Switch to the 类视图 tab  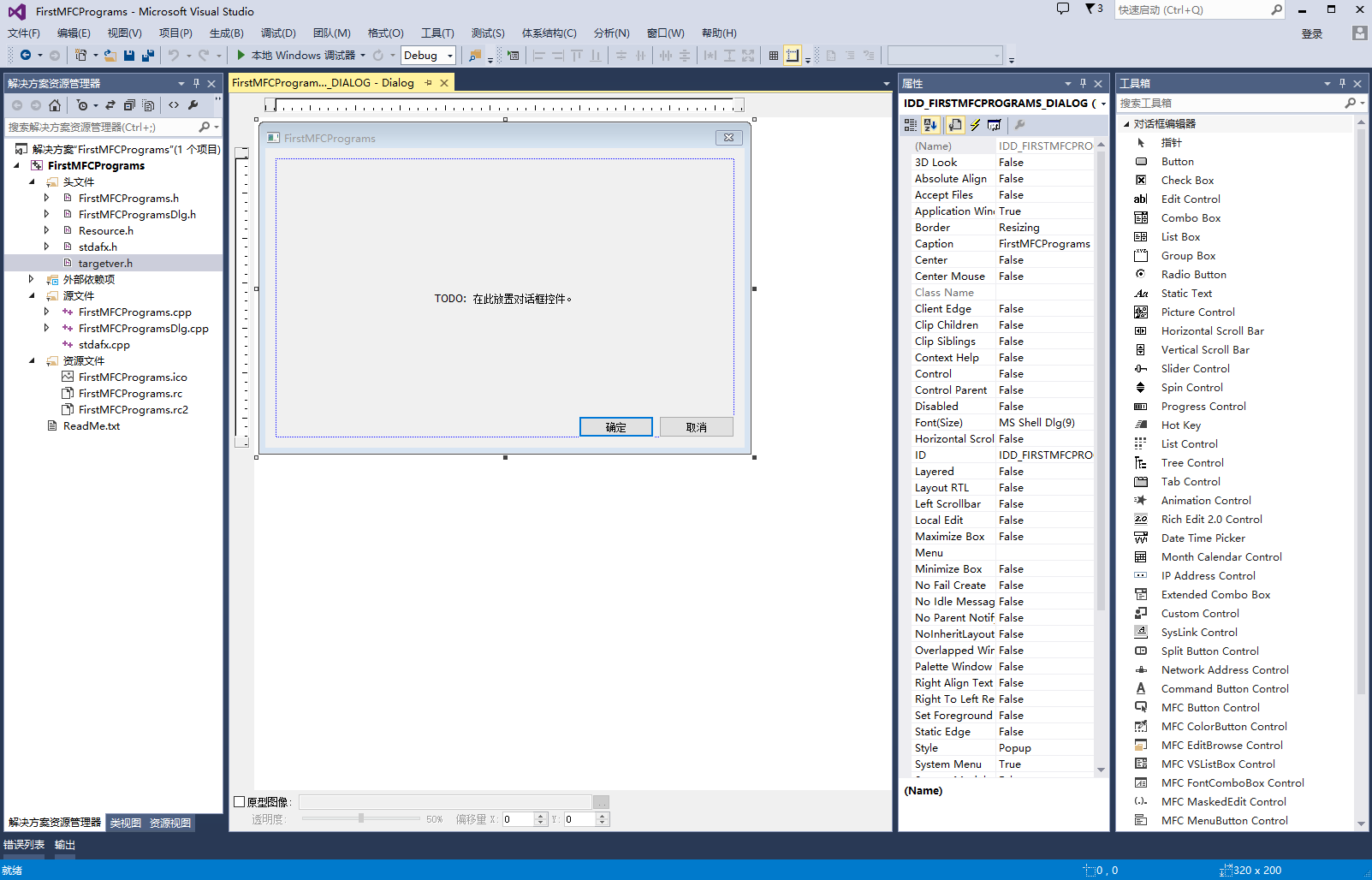click(126, 824)
